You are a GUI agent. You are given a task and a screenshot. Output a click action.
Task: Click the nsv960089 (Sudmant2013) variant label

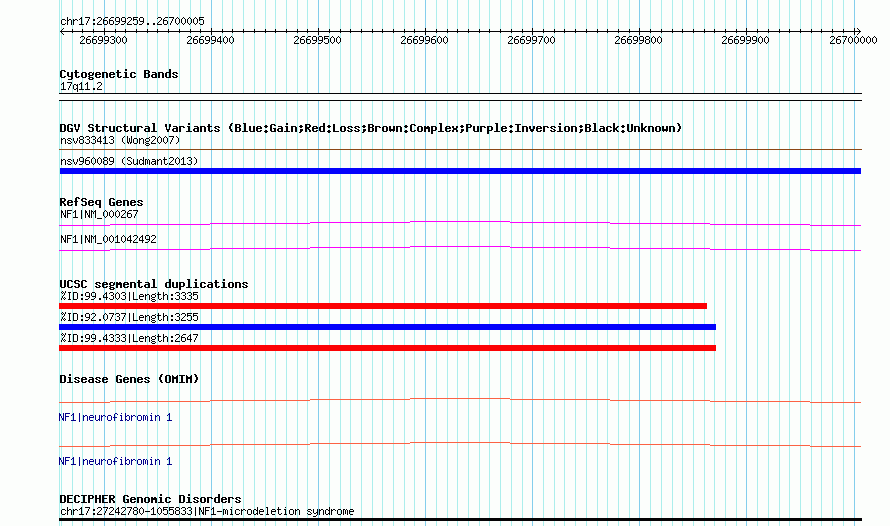coord(129,161)
